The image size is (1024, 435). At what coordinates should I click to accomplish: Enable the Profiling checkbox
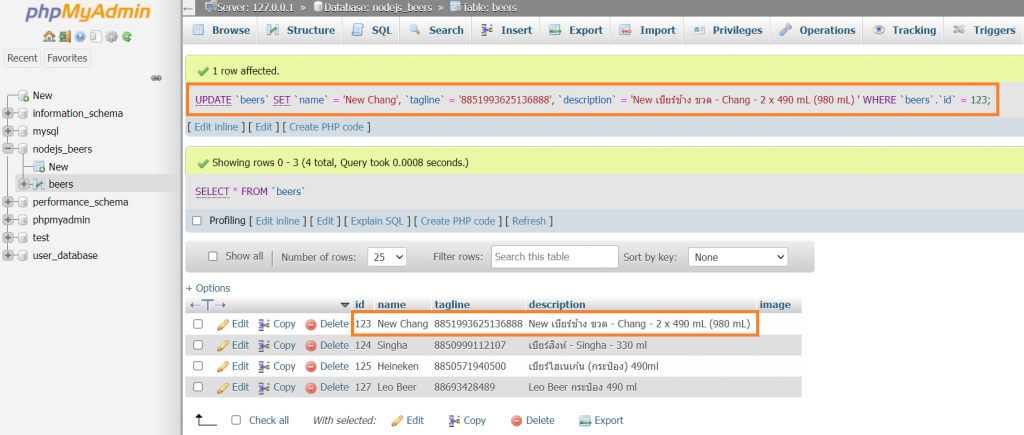(197, 221)
